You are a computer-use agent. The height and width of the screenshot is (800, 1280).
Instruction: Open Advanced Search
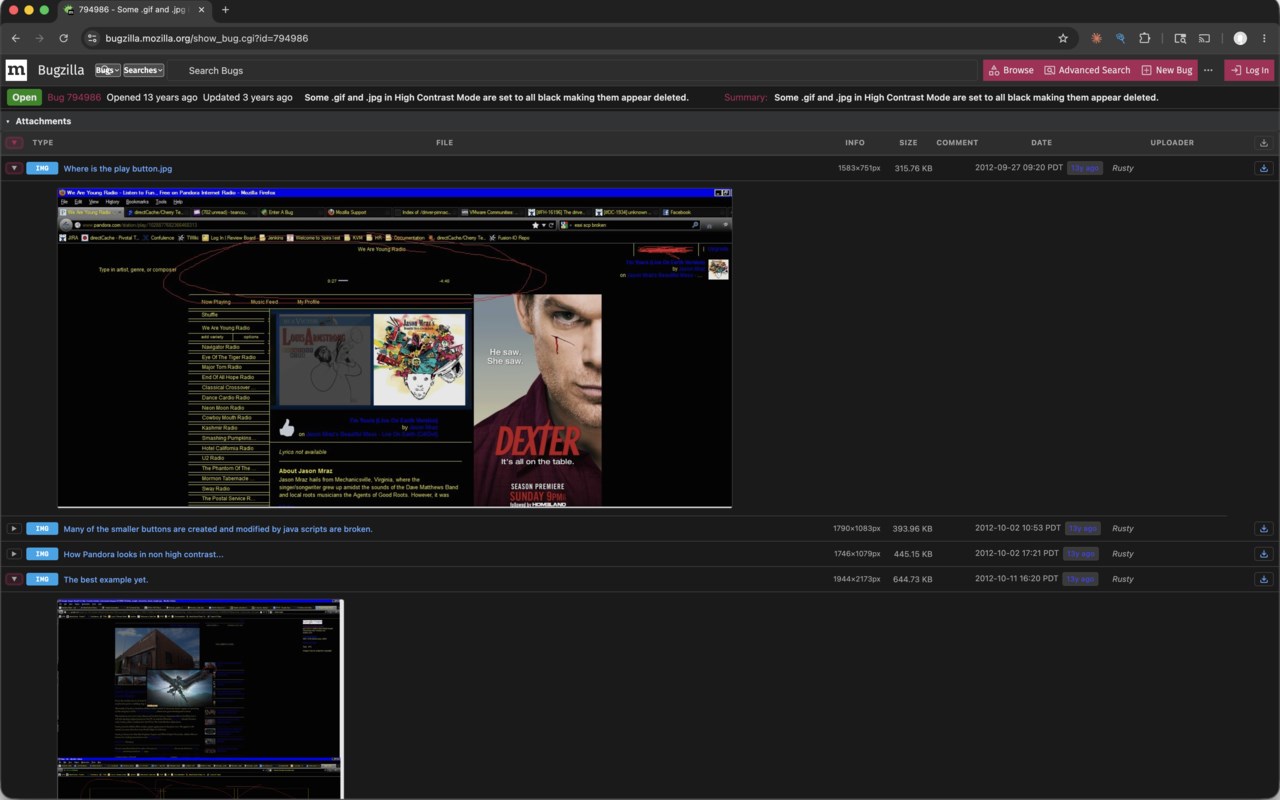(1087, 70)
